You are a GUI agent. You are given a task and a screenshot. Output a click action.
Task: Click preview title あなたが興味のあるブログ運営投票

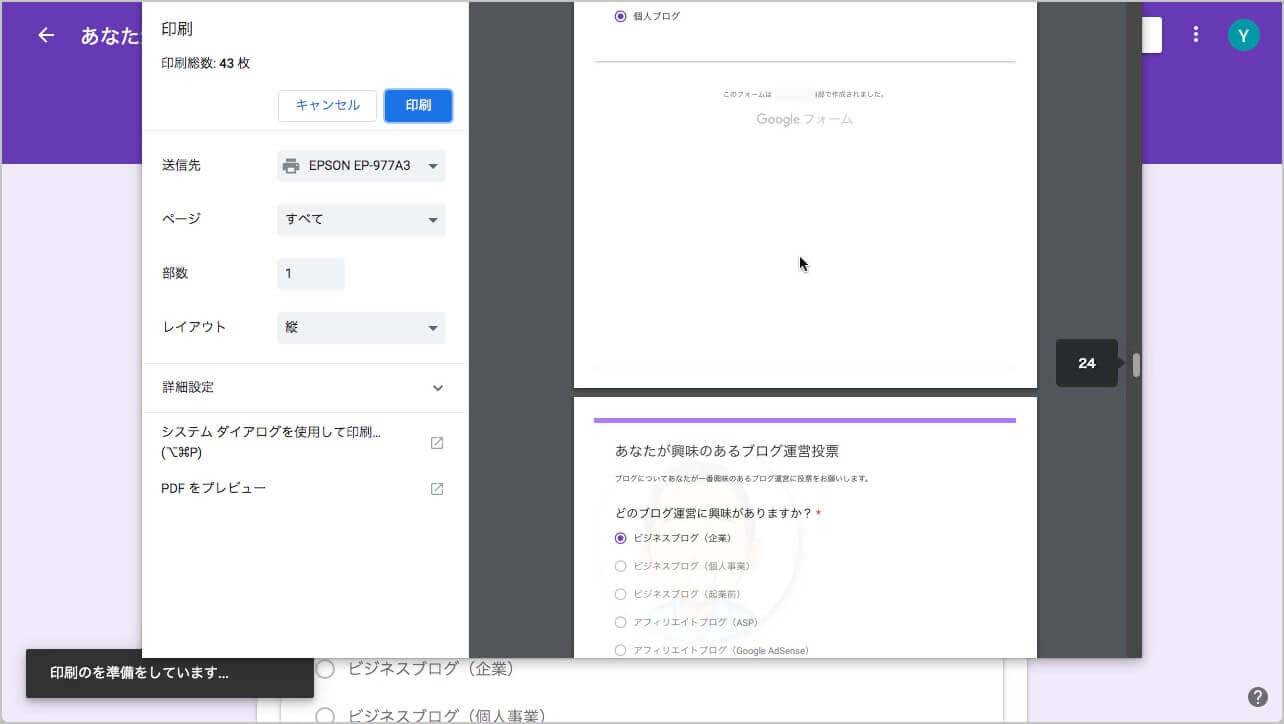tap(727, 451)
